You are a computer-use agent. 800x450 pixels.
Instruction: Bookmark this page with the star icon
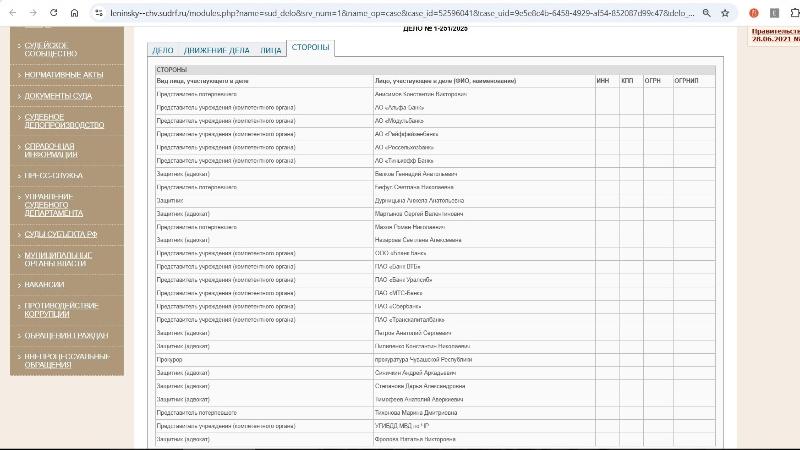point(725,13)
